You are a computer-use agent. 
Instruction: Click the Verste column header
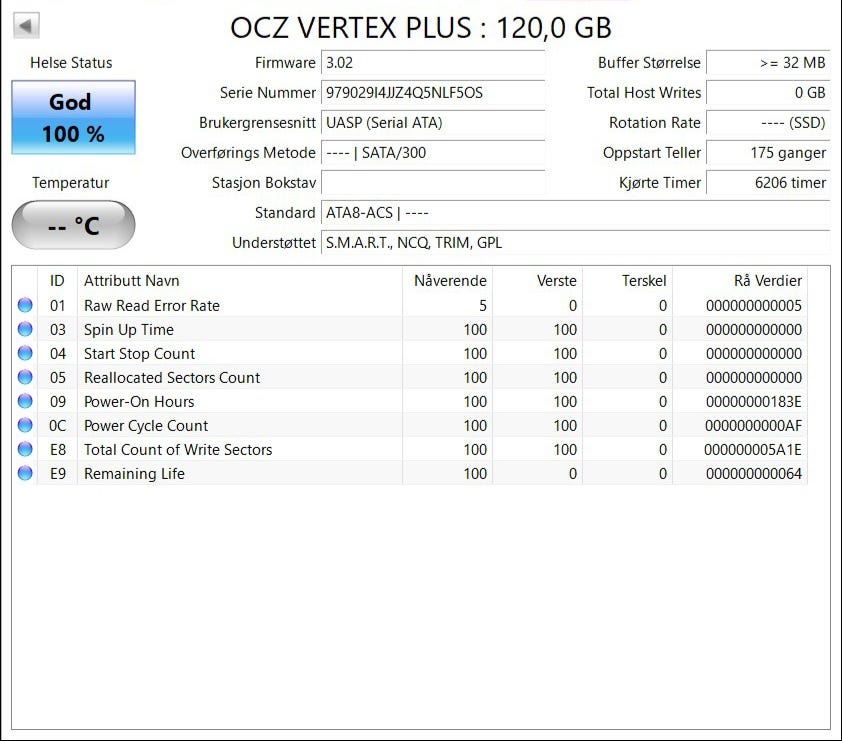pyautogui.click(x=538, y=280)
